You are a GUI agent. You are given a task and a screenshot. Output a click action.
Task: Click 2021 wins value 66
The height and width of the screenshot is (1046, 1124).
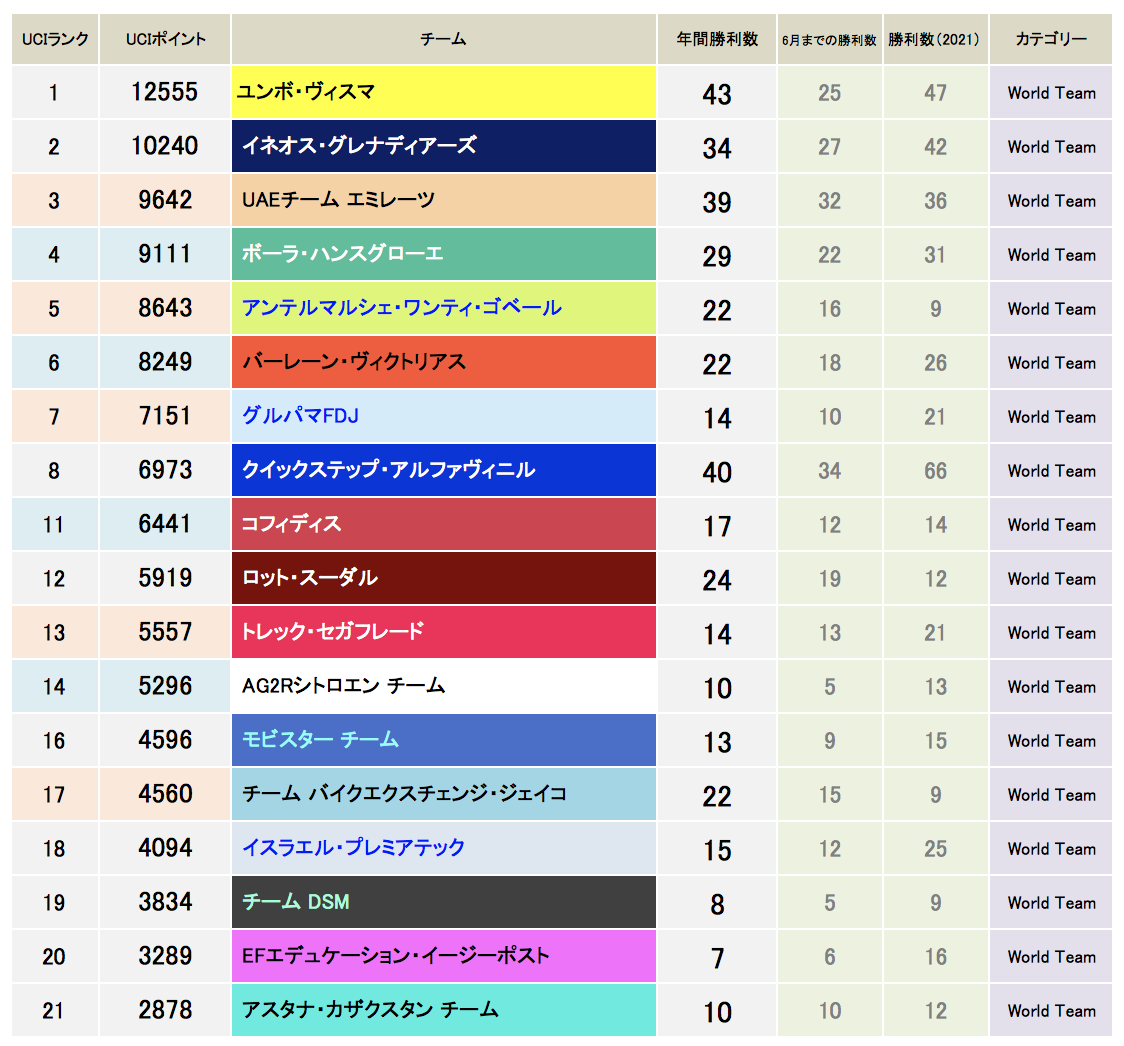[x=935, y=471]
